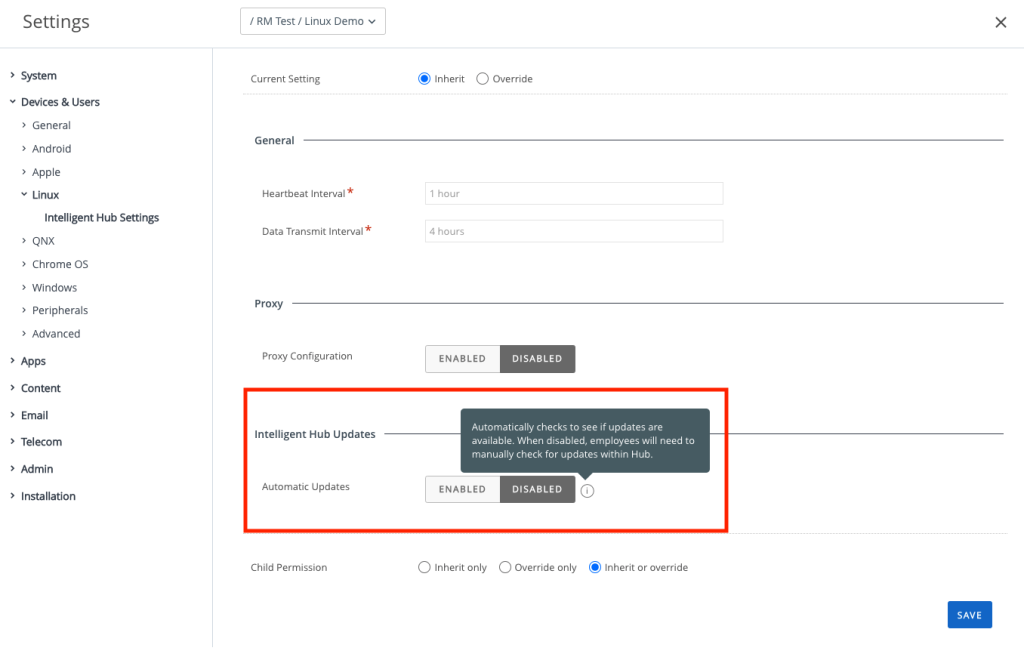
Task: Close the Settings dialog with X
Action: tap(1000, 22)
